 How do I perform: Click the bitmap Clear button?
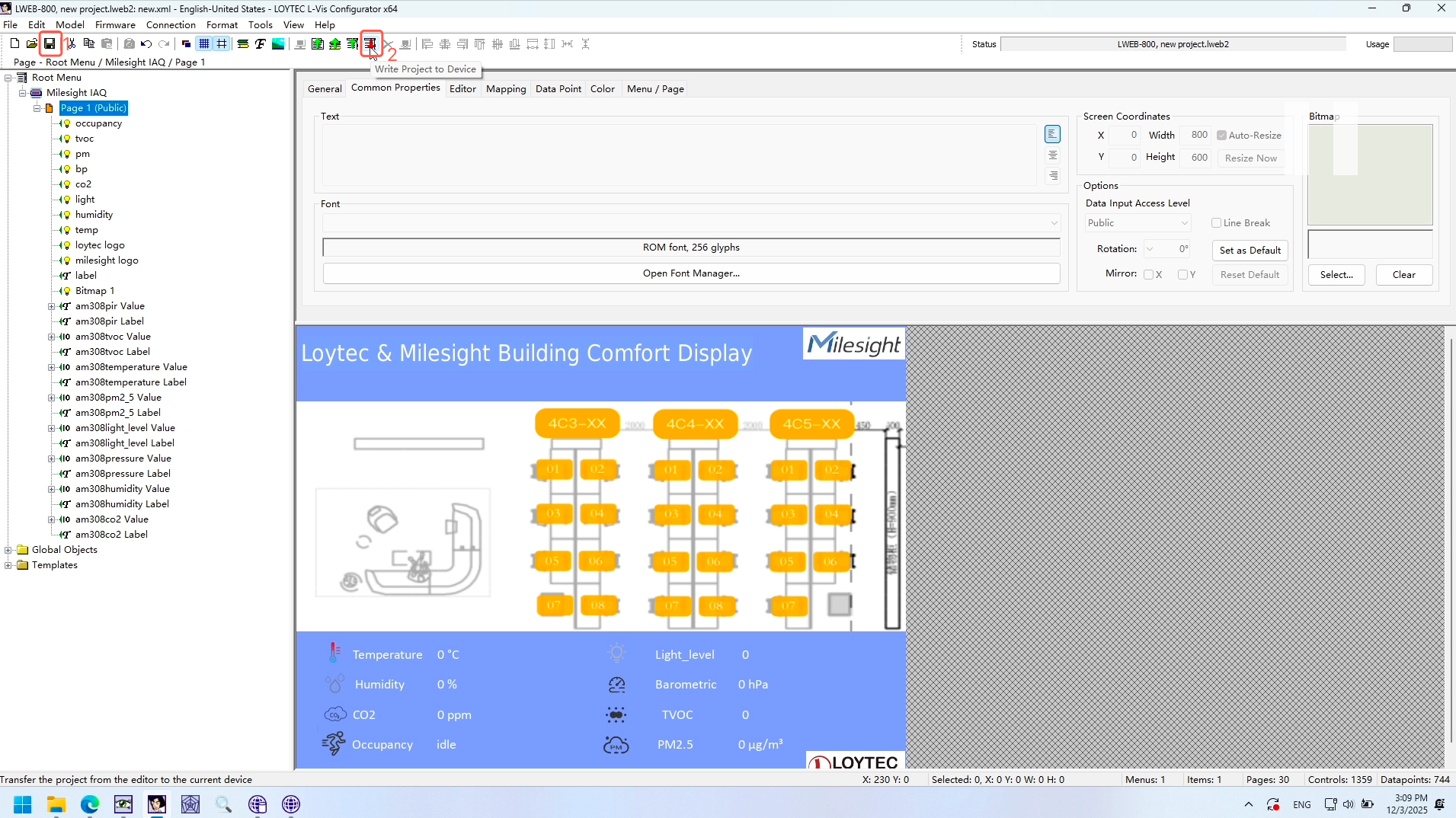[x=1403, y=275]
